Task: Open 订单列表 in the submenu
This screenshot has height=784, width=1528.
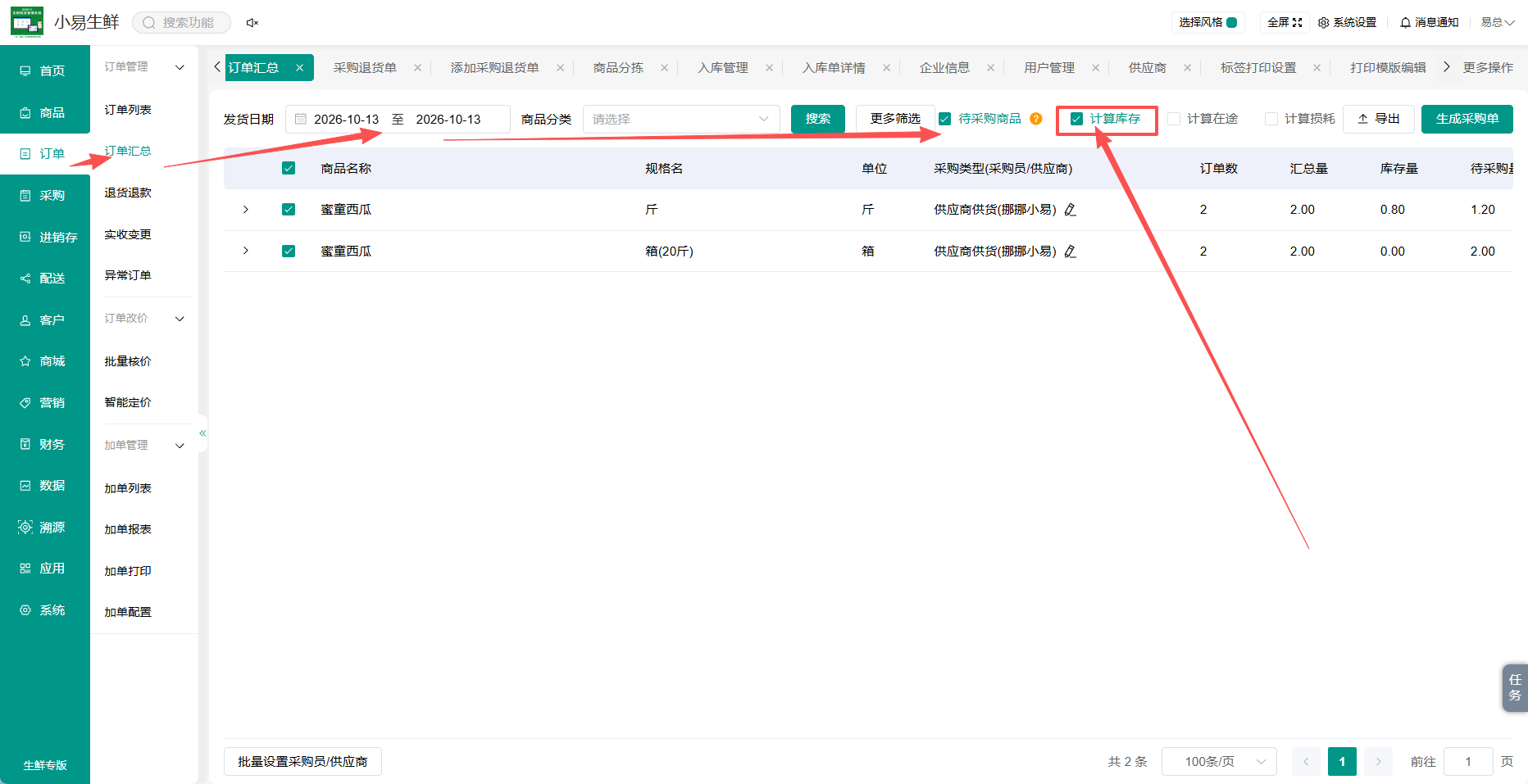Action: click(x=128, y=110)
